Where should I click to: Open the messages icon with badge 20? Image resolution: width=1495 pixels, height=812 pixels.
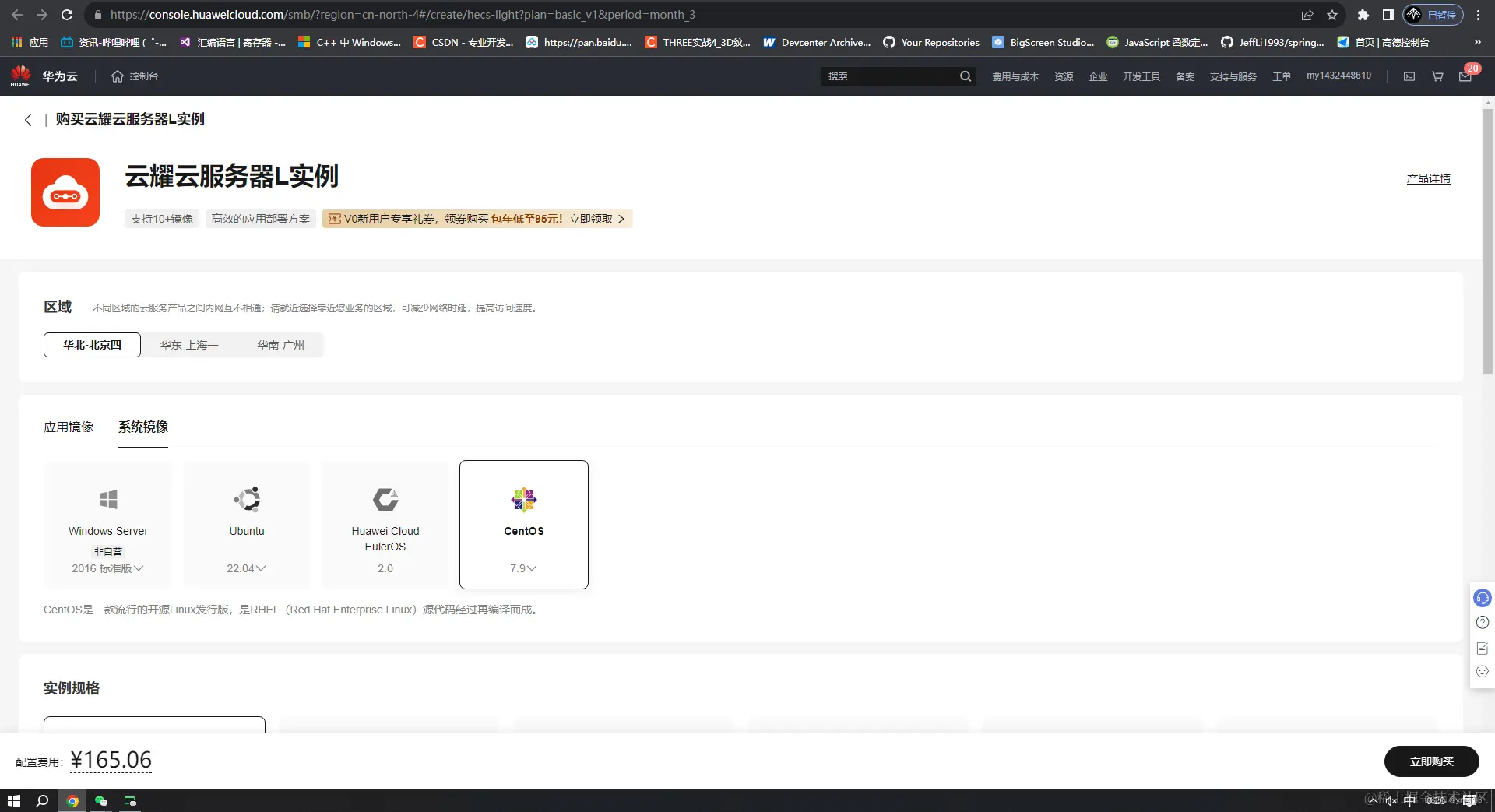coord(1465,76)
